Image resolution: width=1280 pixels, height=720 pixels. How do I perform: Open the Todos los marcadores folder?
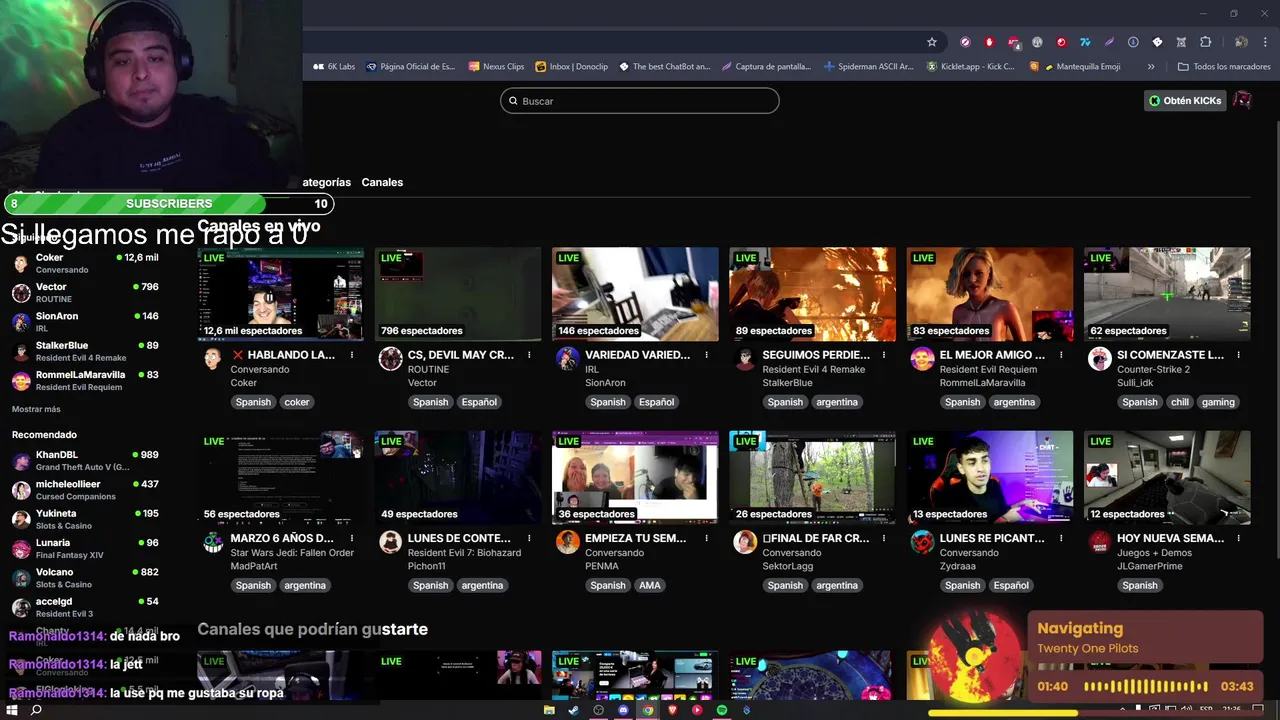(1224, 67)
